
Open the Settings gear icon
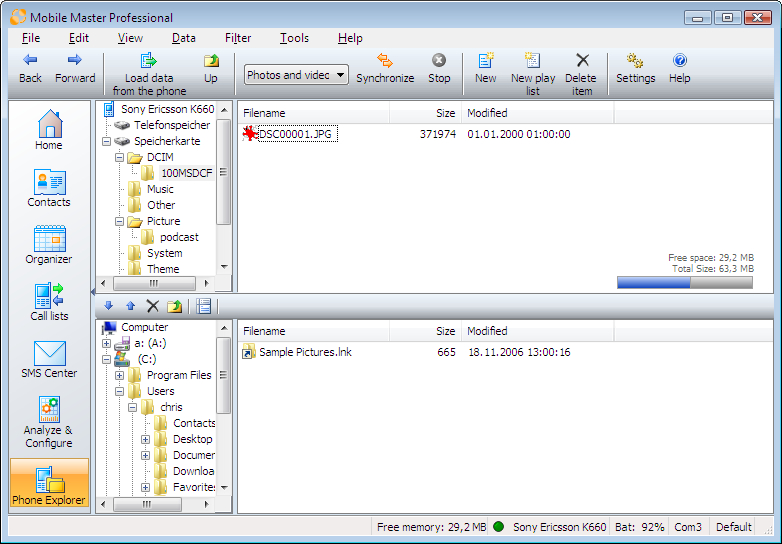coord(635,69)
